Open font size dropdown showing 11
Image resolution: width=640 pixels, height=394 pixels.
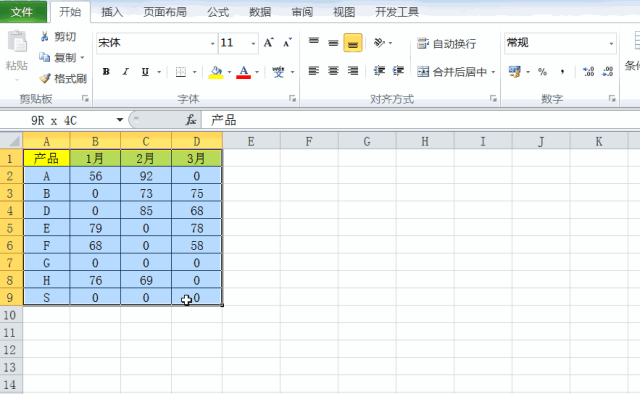(x=253, y=43)
